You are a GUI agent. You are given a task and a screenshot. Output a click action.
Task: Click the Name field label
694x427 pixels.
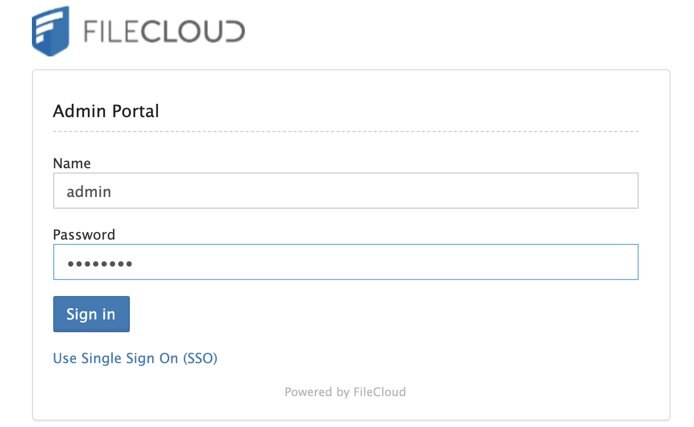click(x=71, y=163)
